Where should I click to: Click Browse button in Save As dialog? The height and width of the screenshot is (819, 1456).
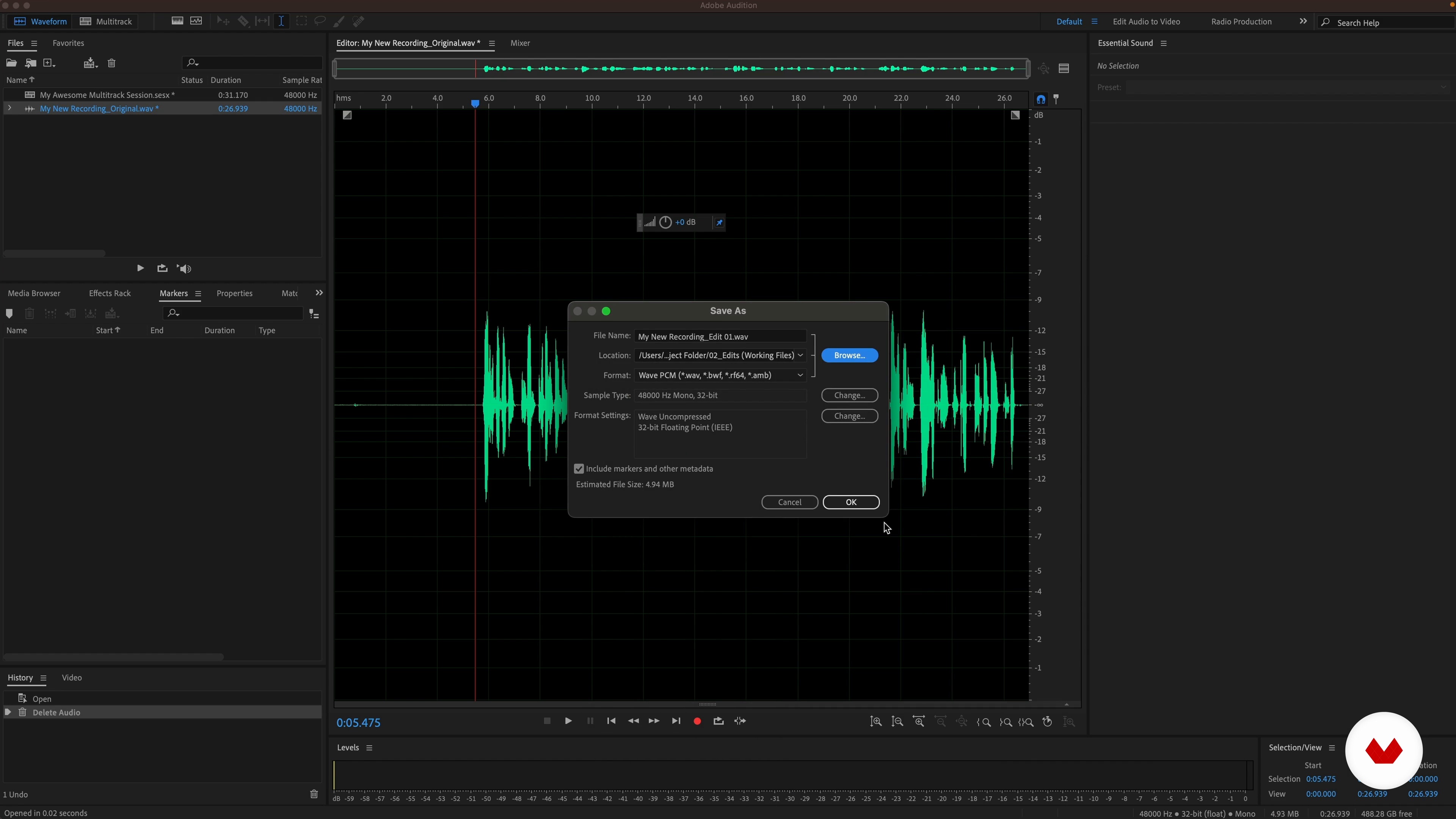click(x=849, y=355)
